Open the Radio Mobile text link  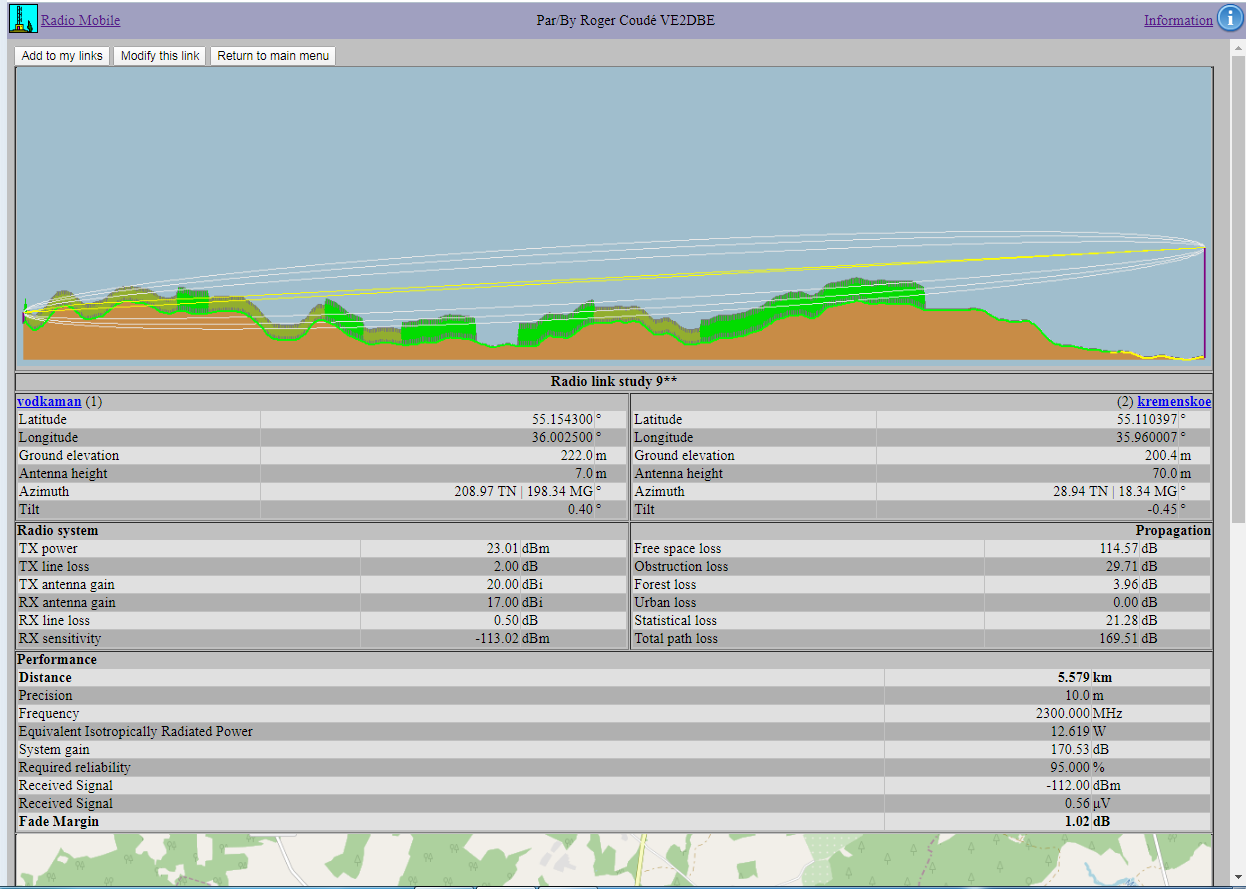pyautogui.click(x=80, y=20)
